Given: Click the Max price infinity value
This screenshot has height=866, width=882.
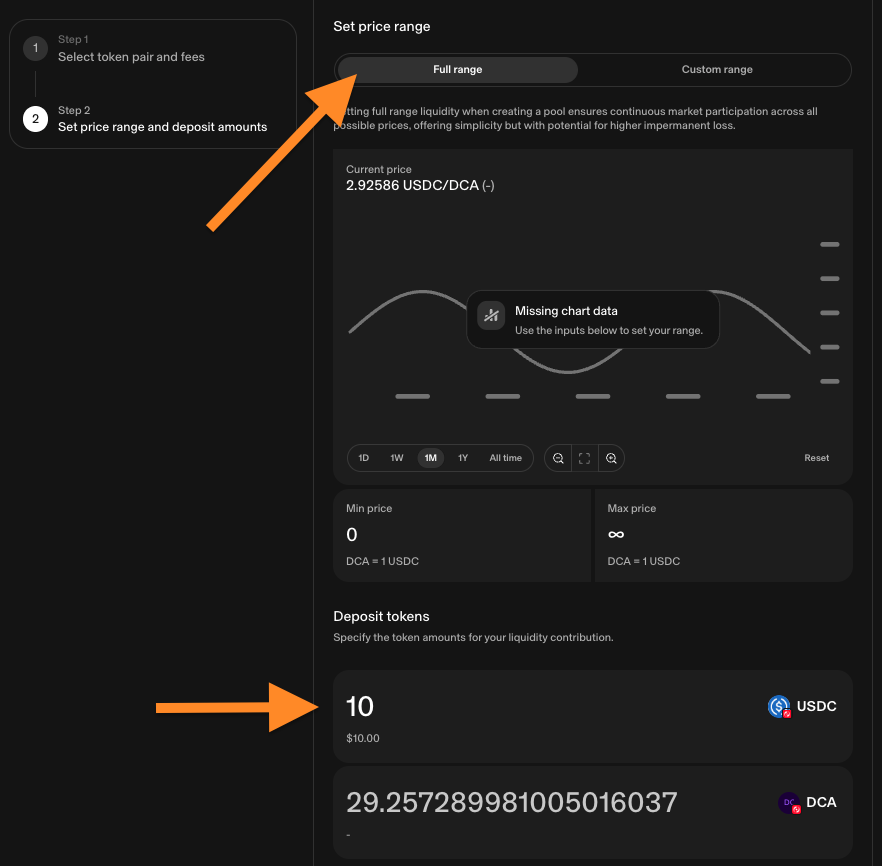Looking at the screenshot, I should click(615, 534).
